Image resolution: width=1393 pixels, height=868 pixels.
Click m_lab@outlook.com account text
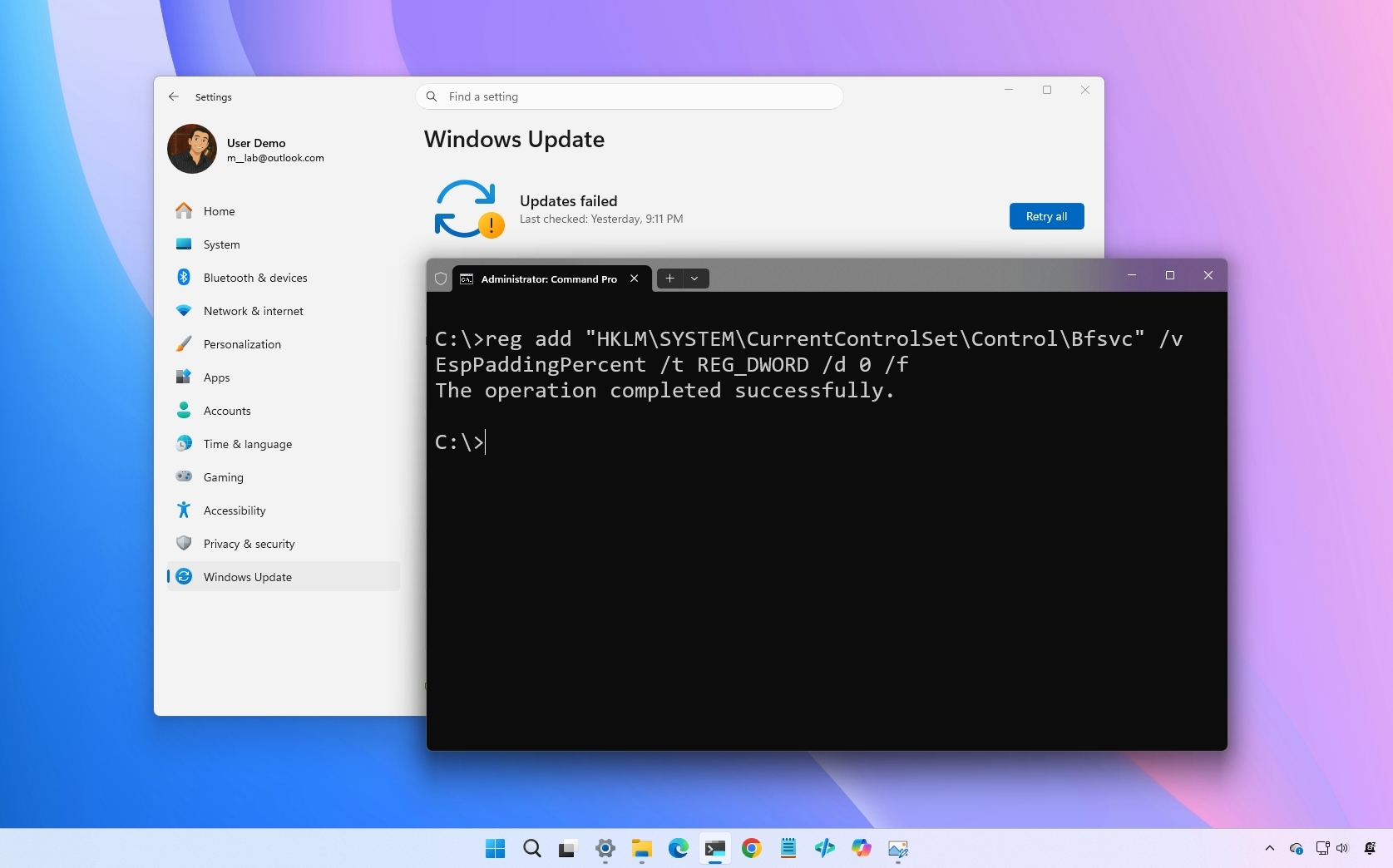[x=275, y=158]
